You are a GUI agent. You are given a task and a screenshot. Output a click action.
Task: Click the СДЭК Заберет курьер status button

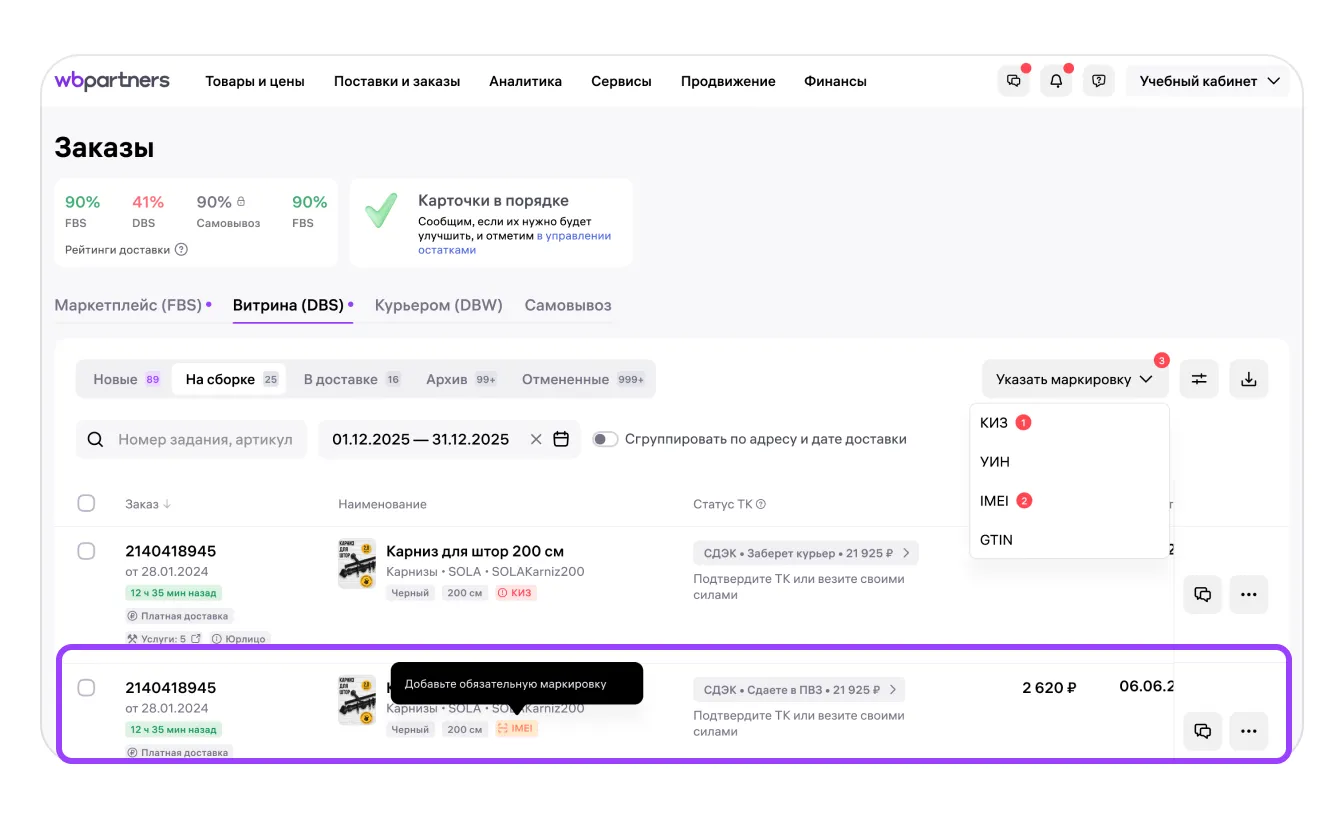pyautogui.click(x=805, y=553)
